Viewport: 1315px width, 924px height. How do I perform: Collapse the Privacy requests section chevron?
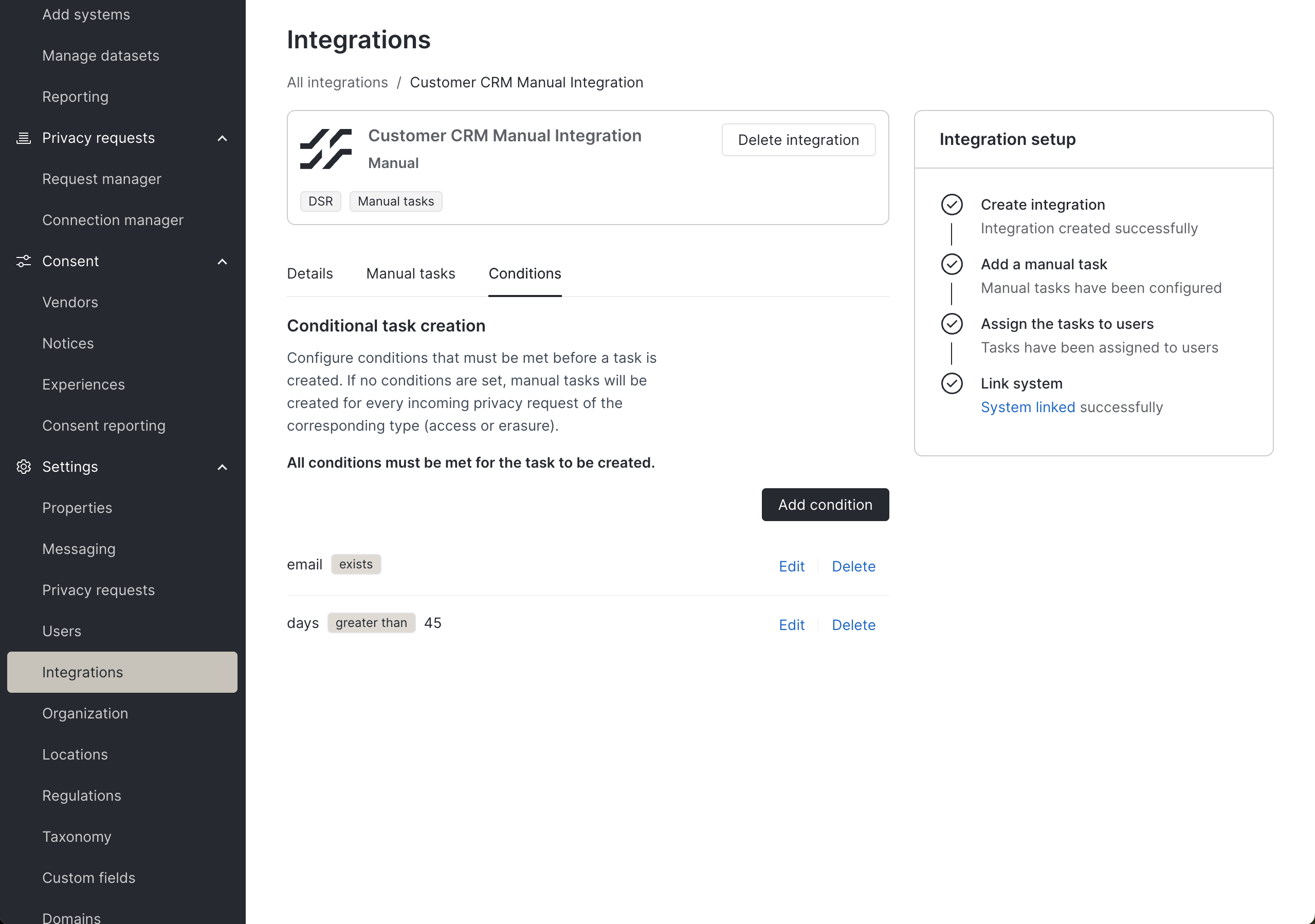tap(222, 139)
